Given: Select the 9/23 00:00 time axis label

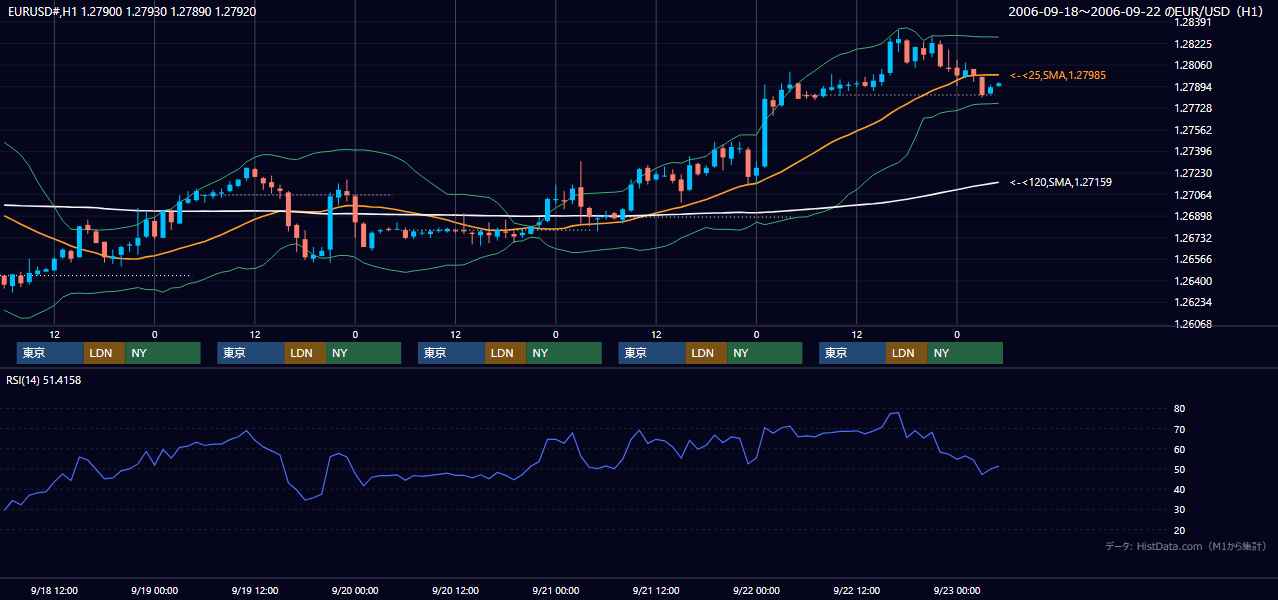Looking at the screenshot, I should coord(957,590).
